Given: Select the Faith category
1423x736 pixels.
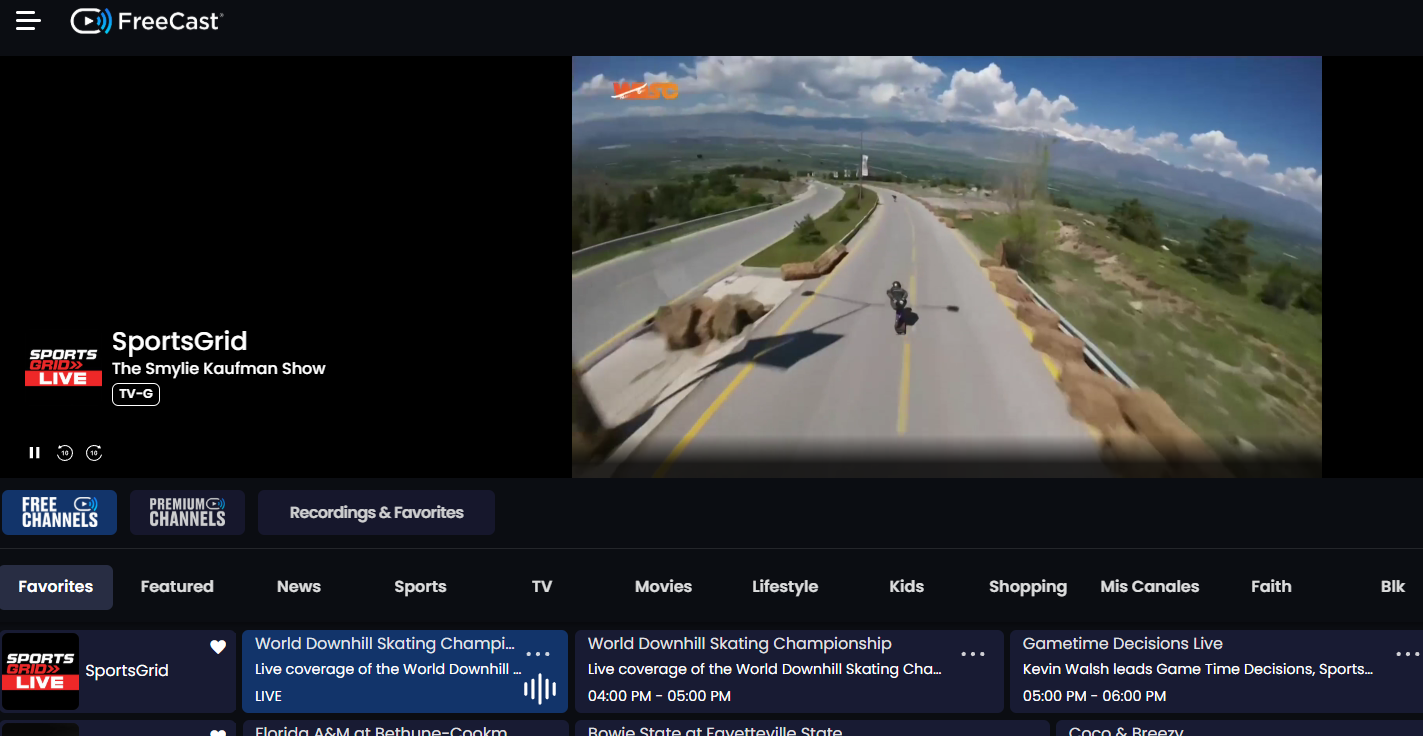Looking at the screenshot, I should 1271,587.
